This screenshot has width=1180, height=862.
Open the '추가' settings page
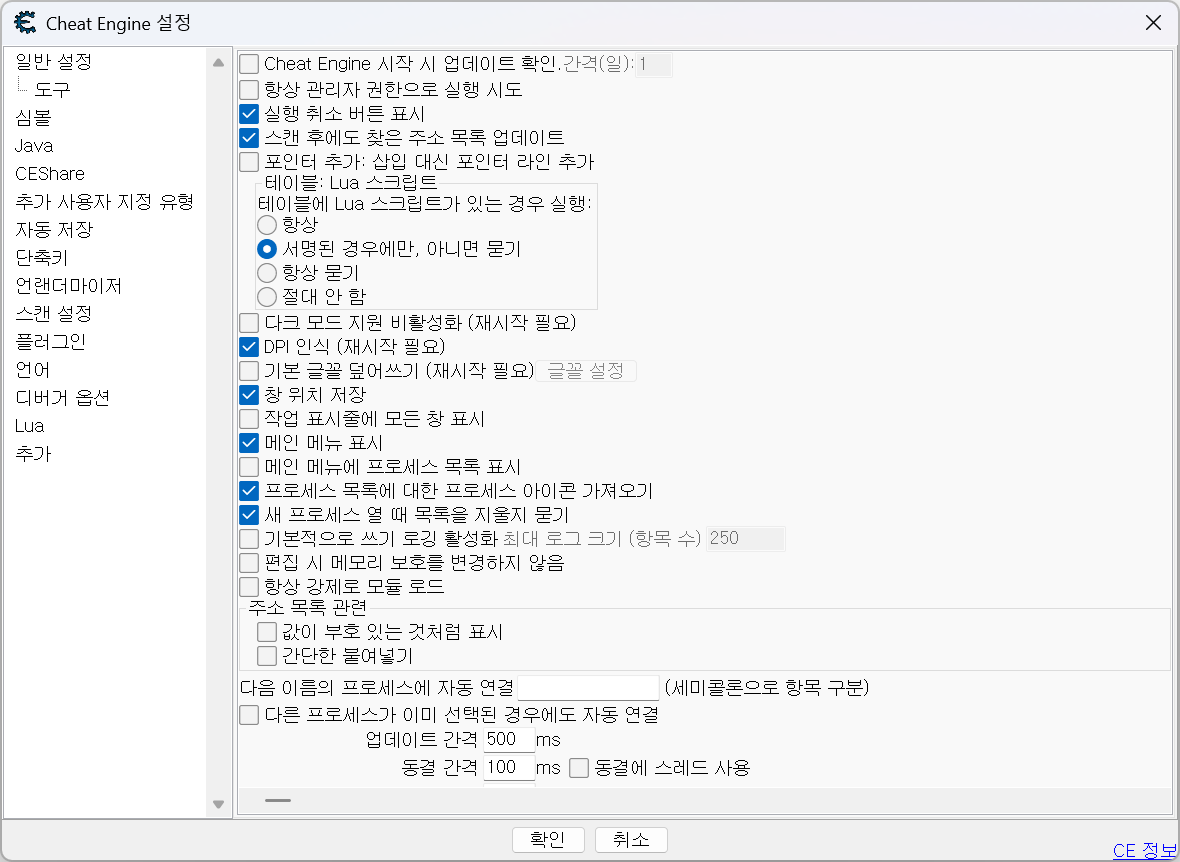(33, 454)
